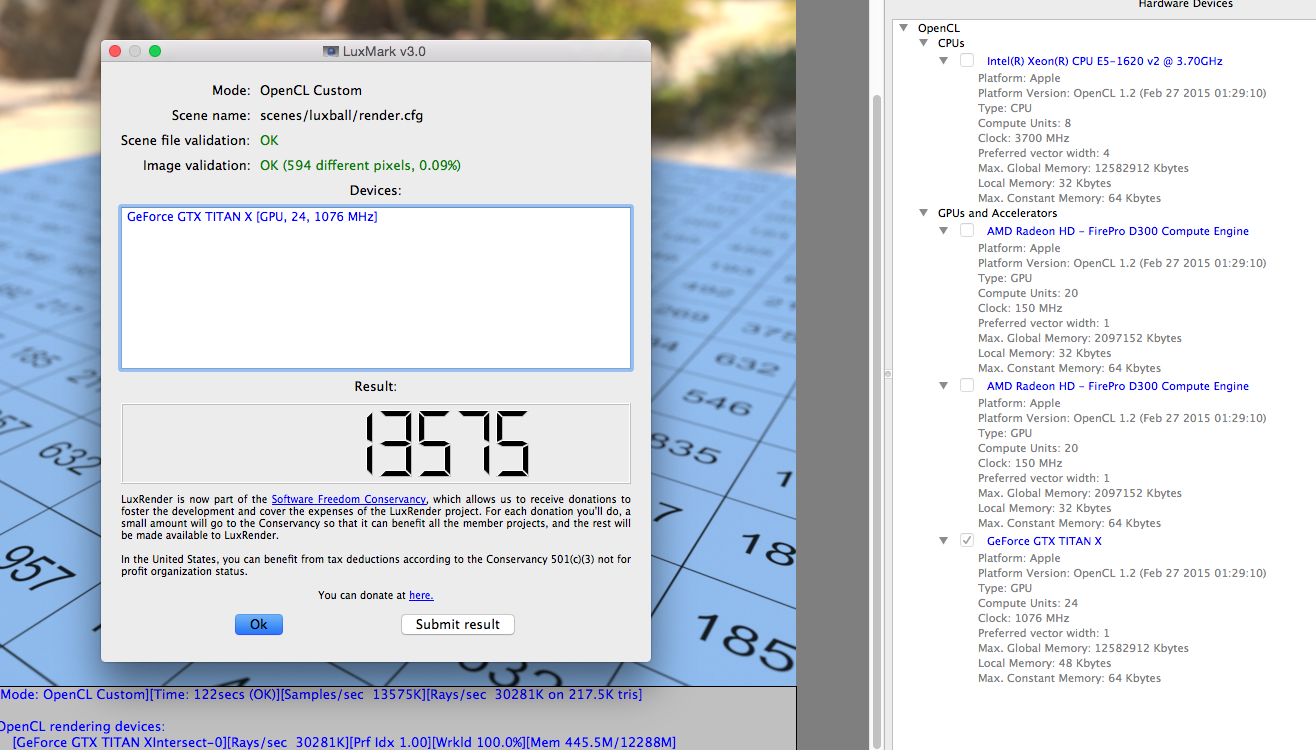
Task: Collapse the OpenCL tree node
Action: pyautogui.click(x=904, y=28)
